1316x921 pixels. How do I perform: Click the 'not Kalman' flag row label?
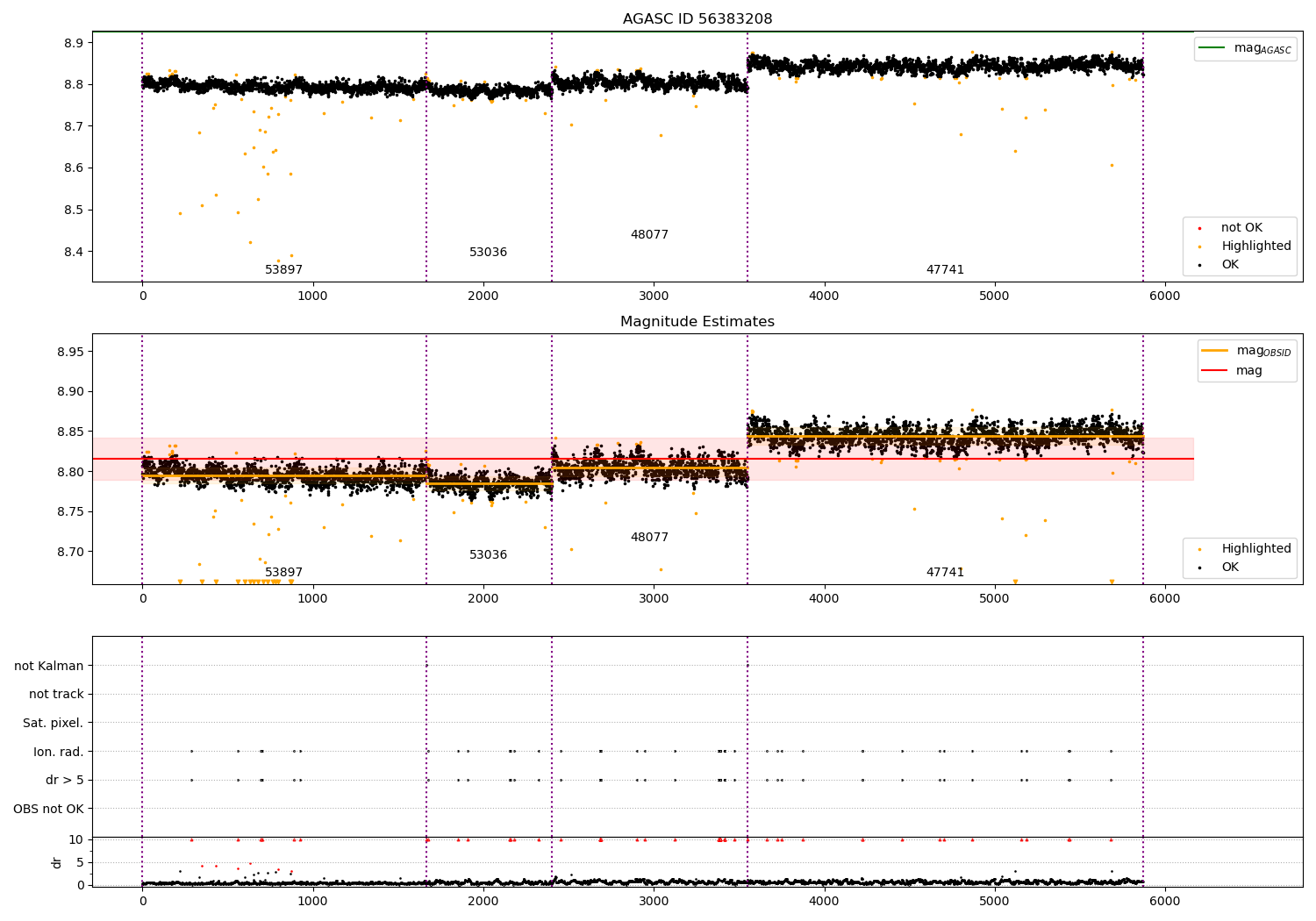pyautogui.click(x=49, y=667)
